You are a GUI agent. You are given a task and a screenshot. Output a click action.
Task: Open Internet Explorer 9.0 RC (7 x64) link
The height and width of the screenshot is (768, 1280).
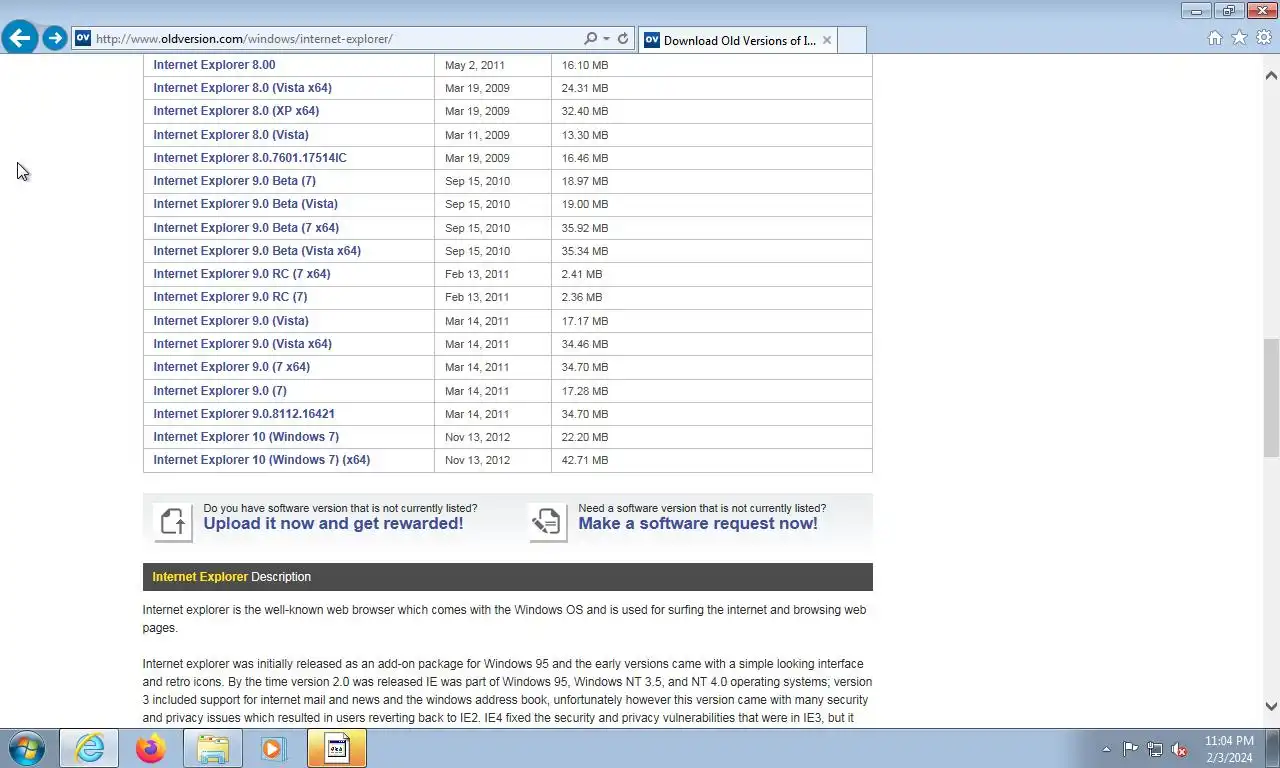coord(242,274)
